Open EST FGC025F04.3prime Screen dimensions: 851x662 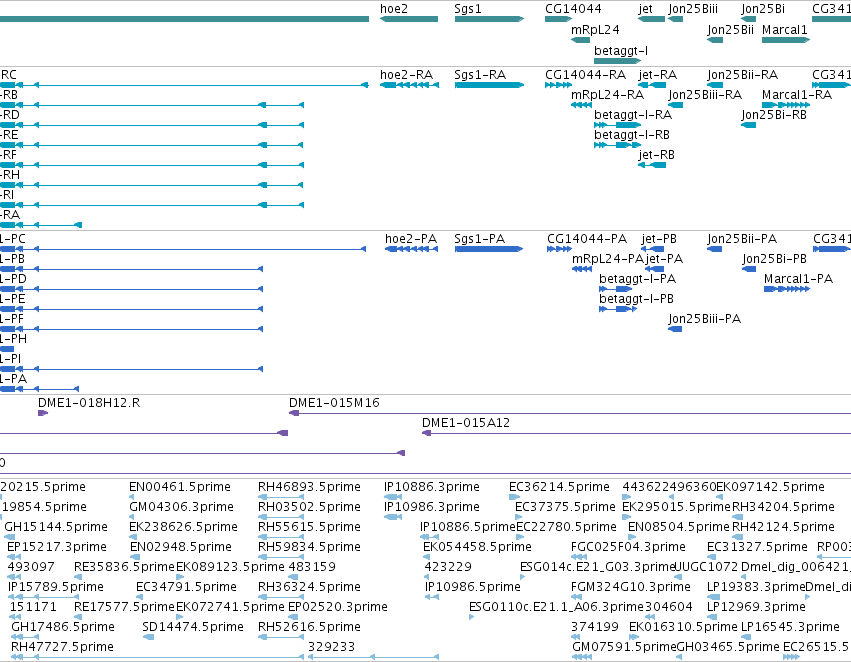(x=628, y=547)
